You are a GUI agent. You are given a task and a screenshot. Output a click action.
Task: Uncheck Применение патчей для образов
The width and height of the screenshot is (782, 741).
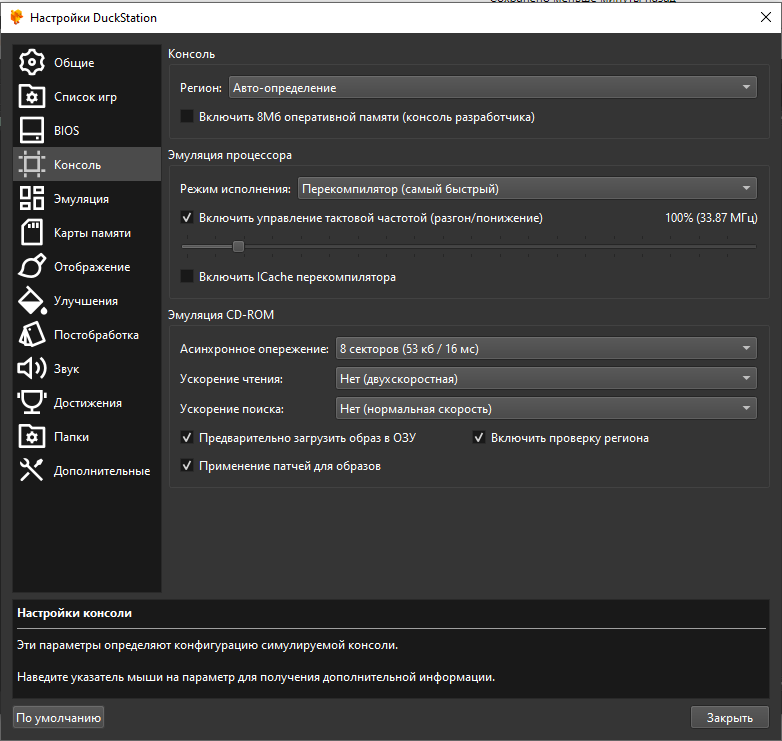click(x=187, y=466)
